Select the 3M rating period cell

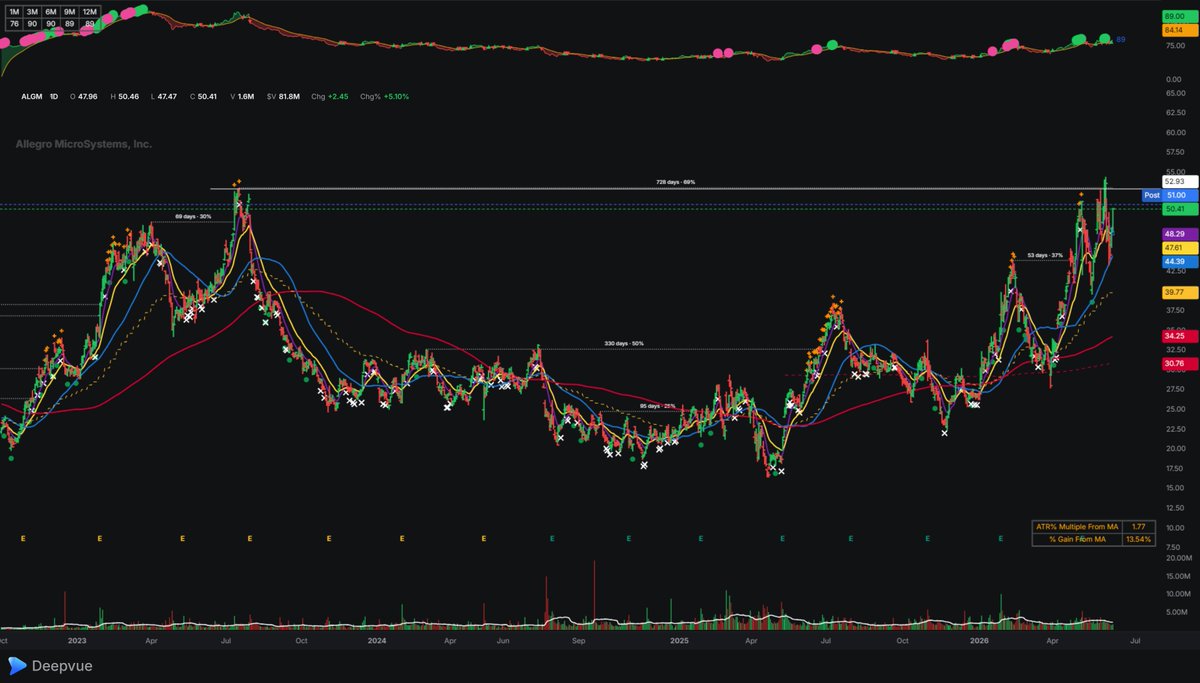(x=31, y=10)
